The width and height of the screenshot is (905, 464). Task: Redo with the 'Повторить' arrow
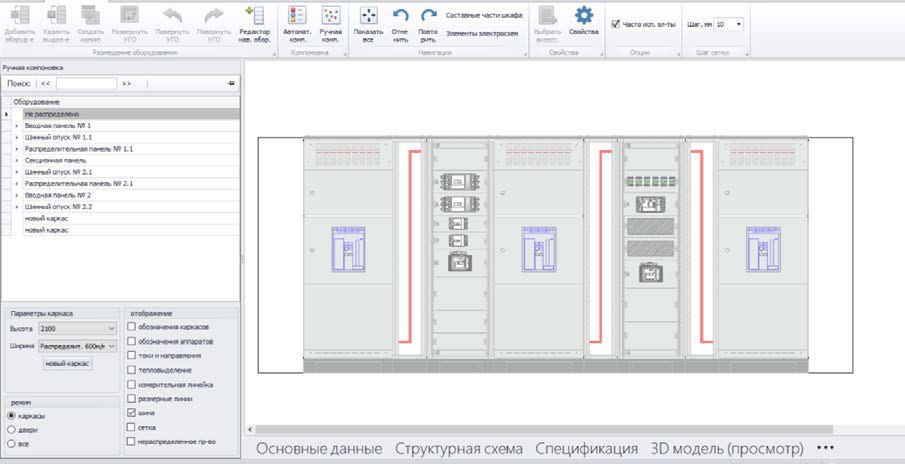click(428, 21)
